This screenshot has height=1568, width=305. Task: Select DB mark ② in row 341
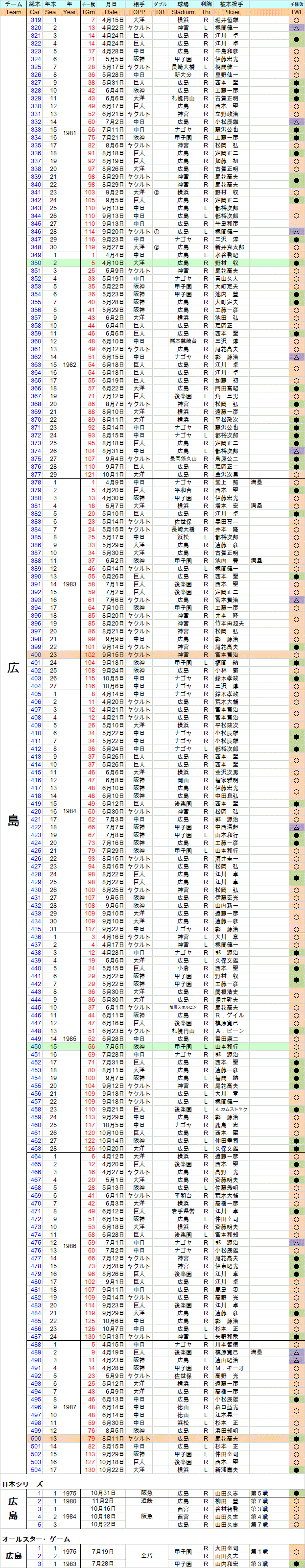click(x=157, y=193)
